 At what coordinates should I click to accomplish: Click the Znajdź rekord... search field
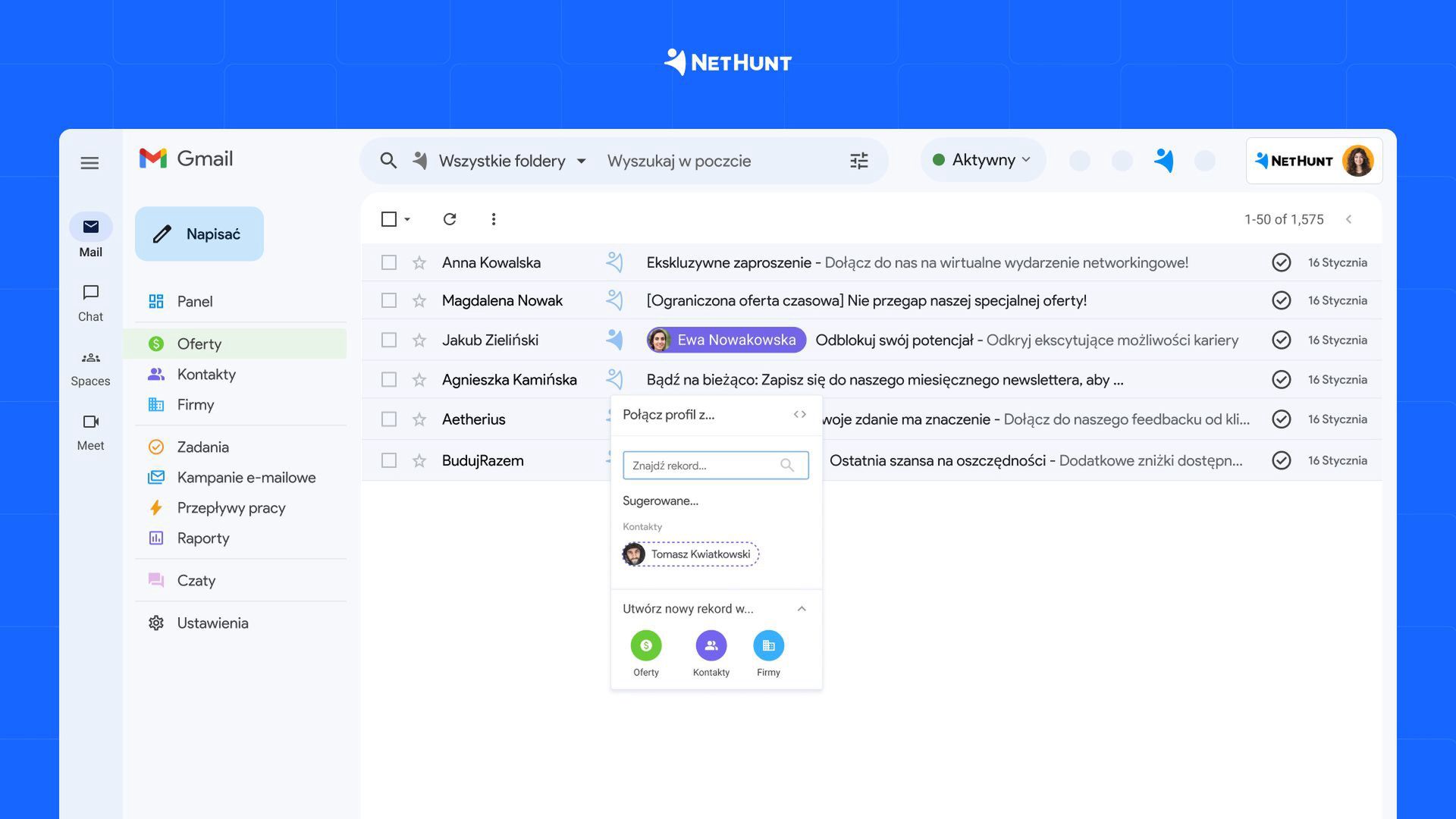(x=715, y=466)
